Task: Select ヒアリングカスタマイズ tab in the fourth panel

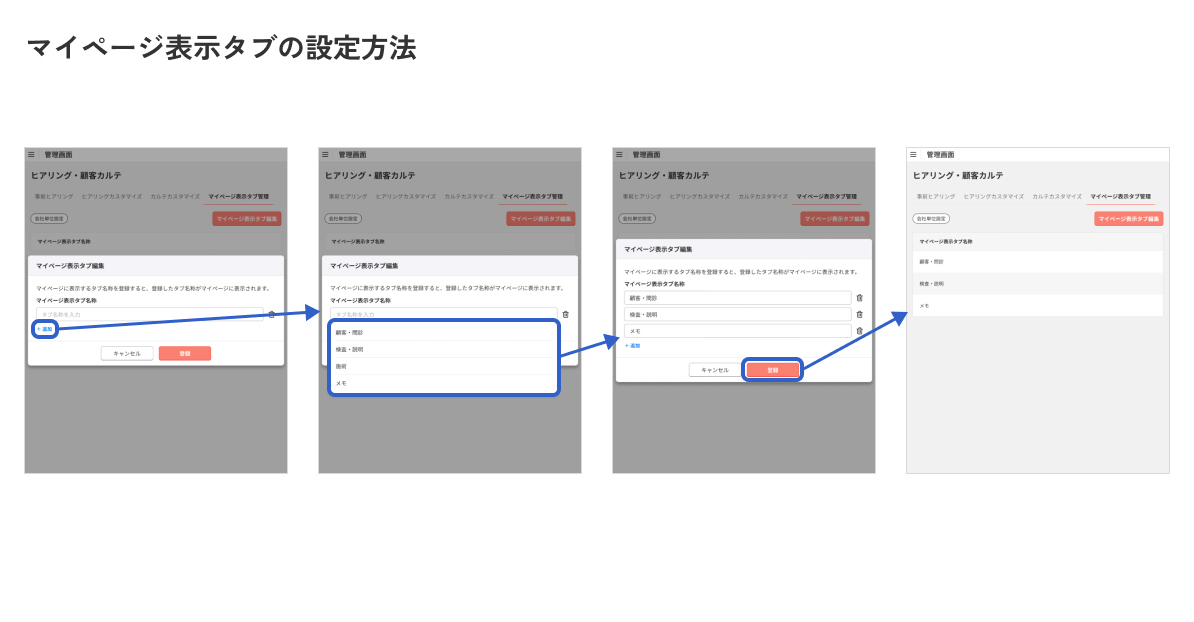Action: pos(994,196)
